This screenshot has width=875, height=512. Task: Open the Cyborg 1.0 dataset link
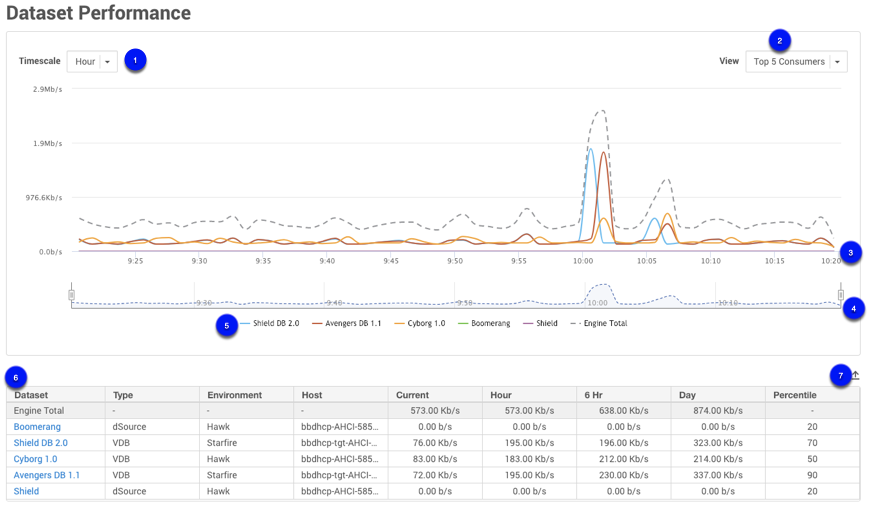pyautogui.click(x=35, y=459)
